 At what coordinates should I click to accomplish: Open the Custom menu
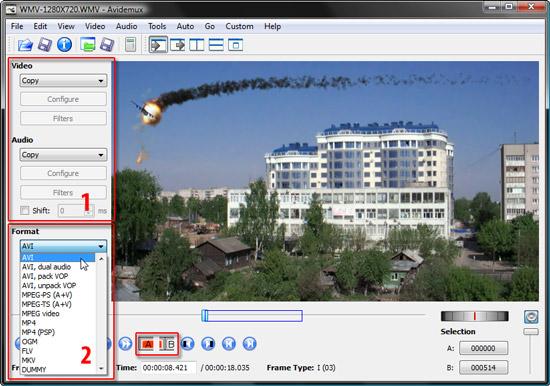[x=239, y=26]
